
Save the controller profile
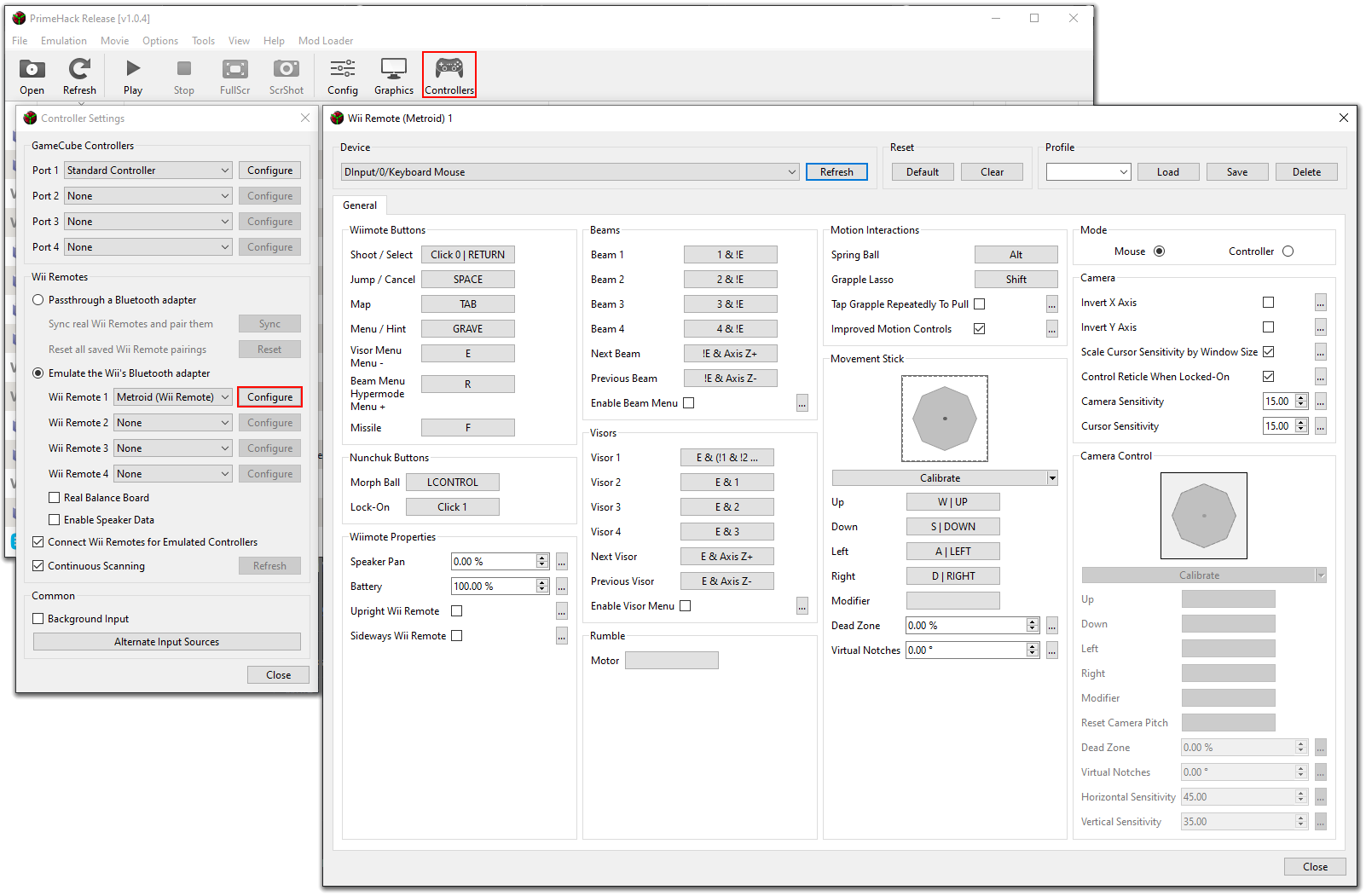click(x=1237, y=172)
